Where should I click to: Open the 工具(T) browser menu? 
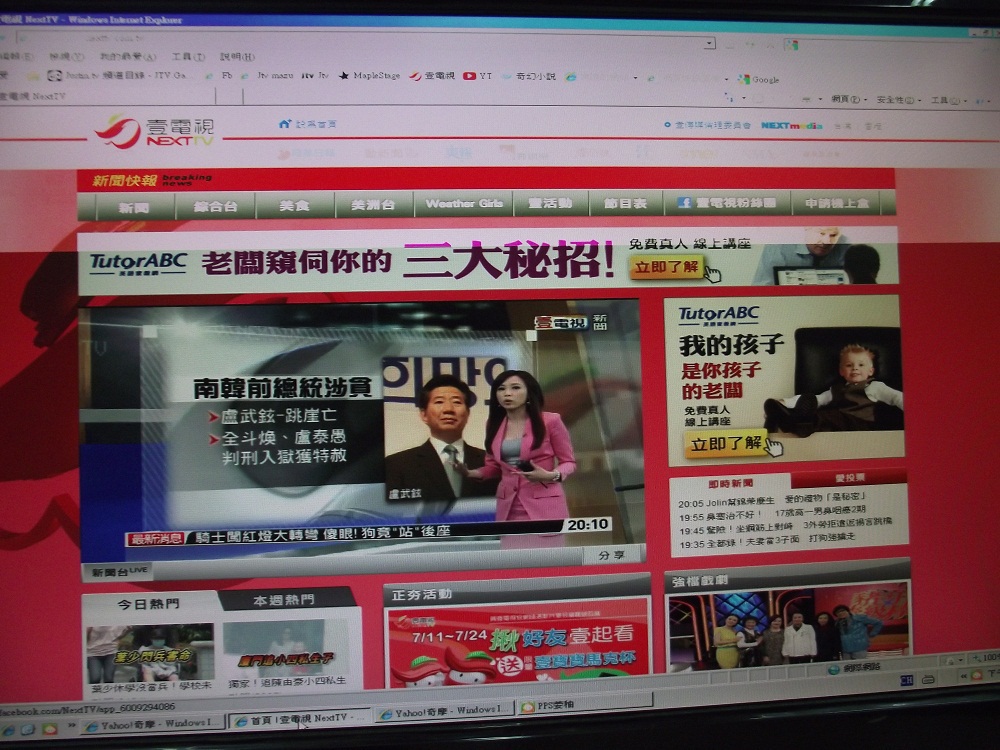[x=188, y=57]
